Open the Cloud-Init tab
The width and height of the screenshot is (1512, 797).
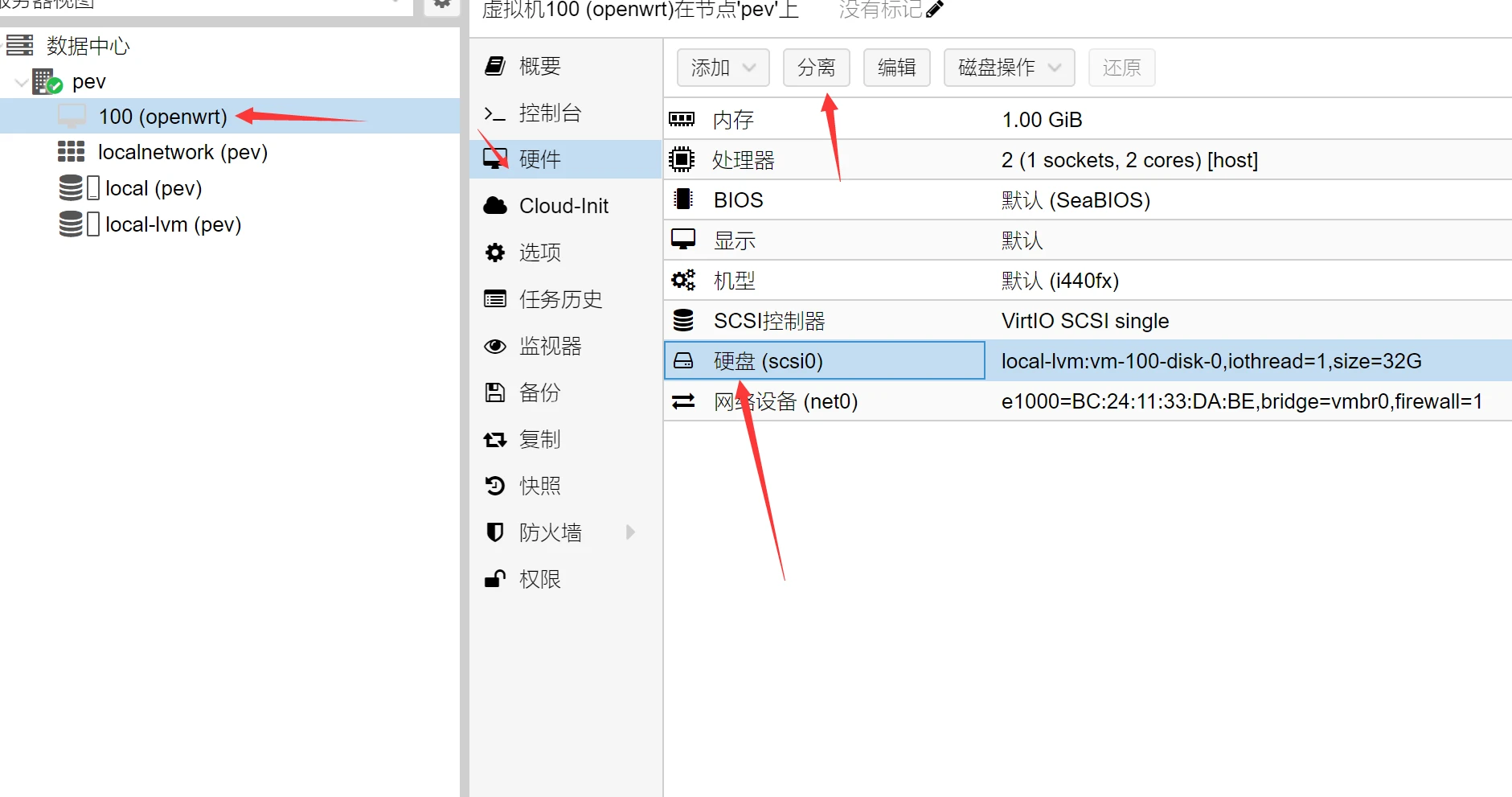pyautogui.click(x=566, y=206)
